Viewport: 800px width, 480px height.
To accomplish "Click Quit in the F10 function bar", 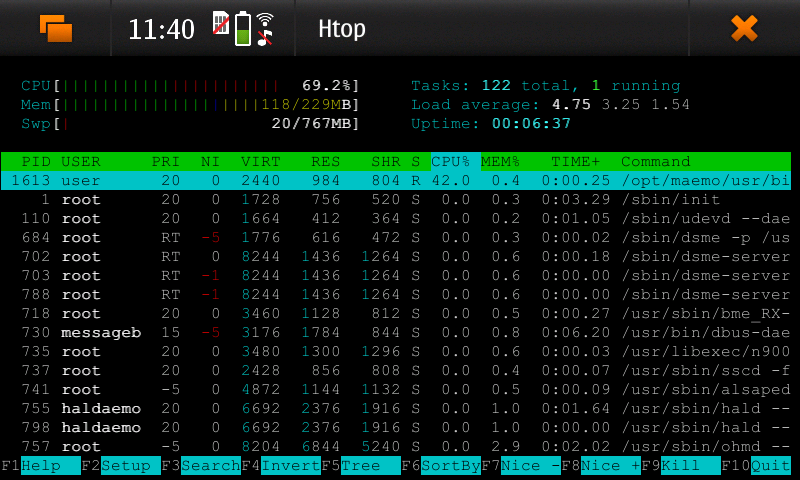I will (x=770, y=466).
